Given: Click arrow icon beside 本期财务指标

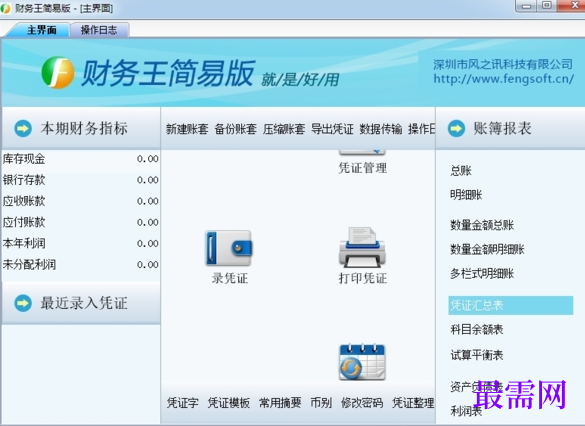Looking at the screenshot, I should point(23,129).
